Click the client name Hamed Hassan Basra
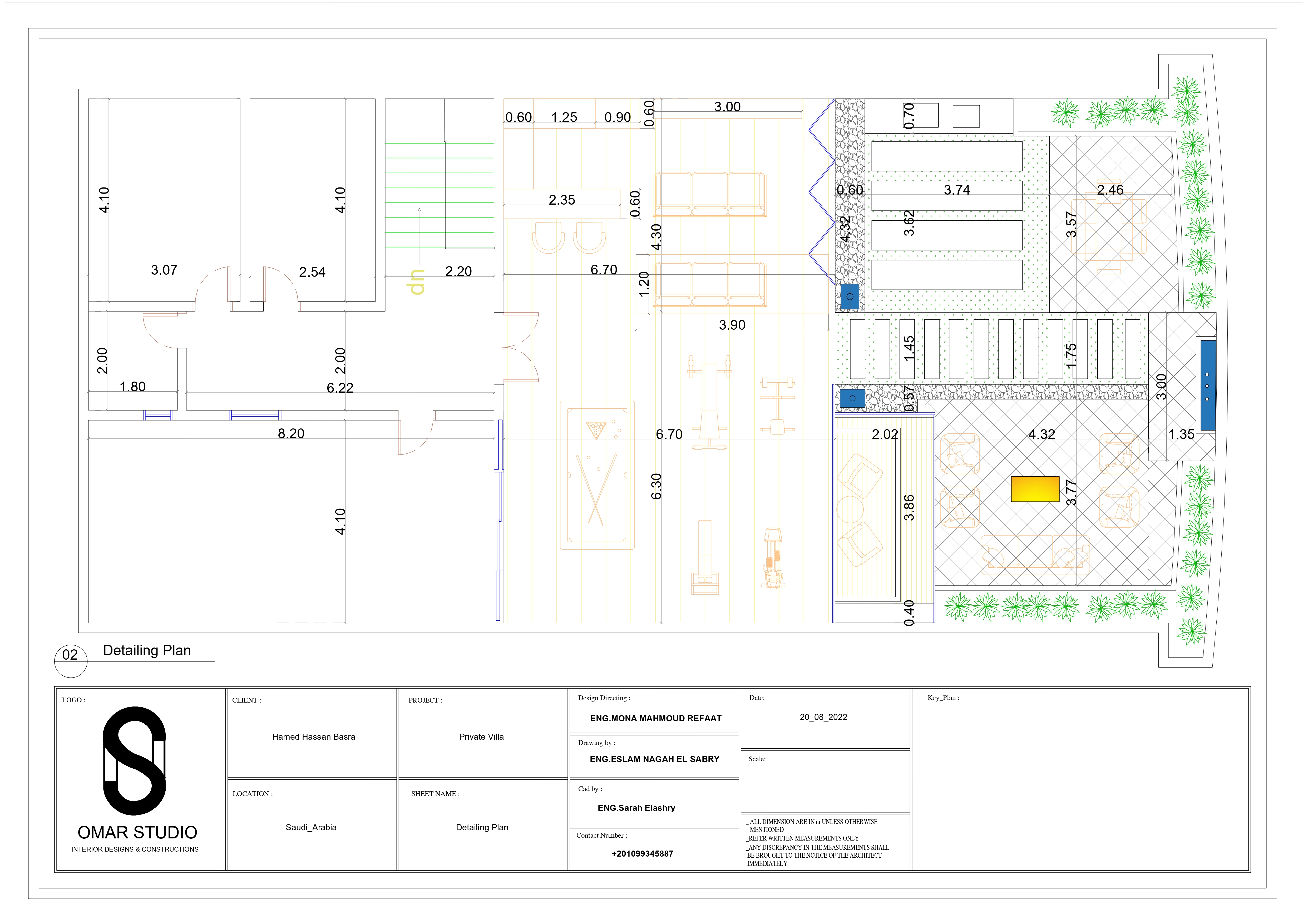This screenshot has height=924, width=1308. pyautogui.click(x=313, y=737)
